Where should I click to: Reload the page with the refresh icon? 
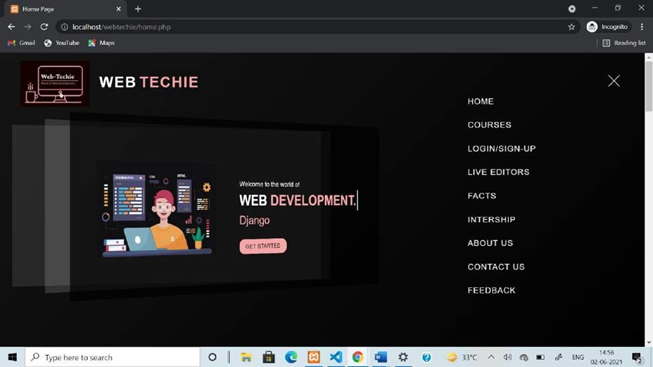click(x=44, y=27)
